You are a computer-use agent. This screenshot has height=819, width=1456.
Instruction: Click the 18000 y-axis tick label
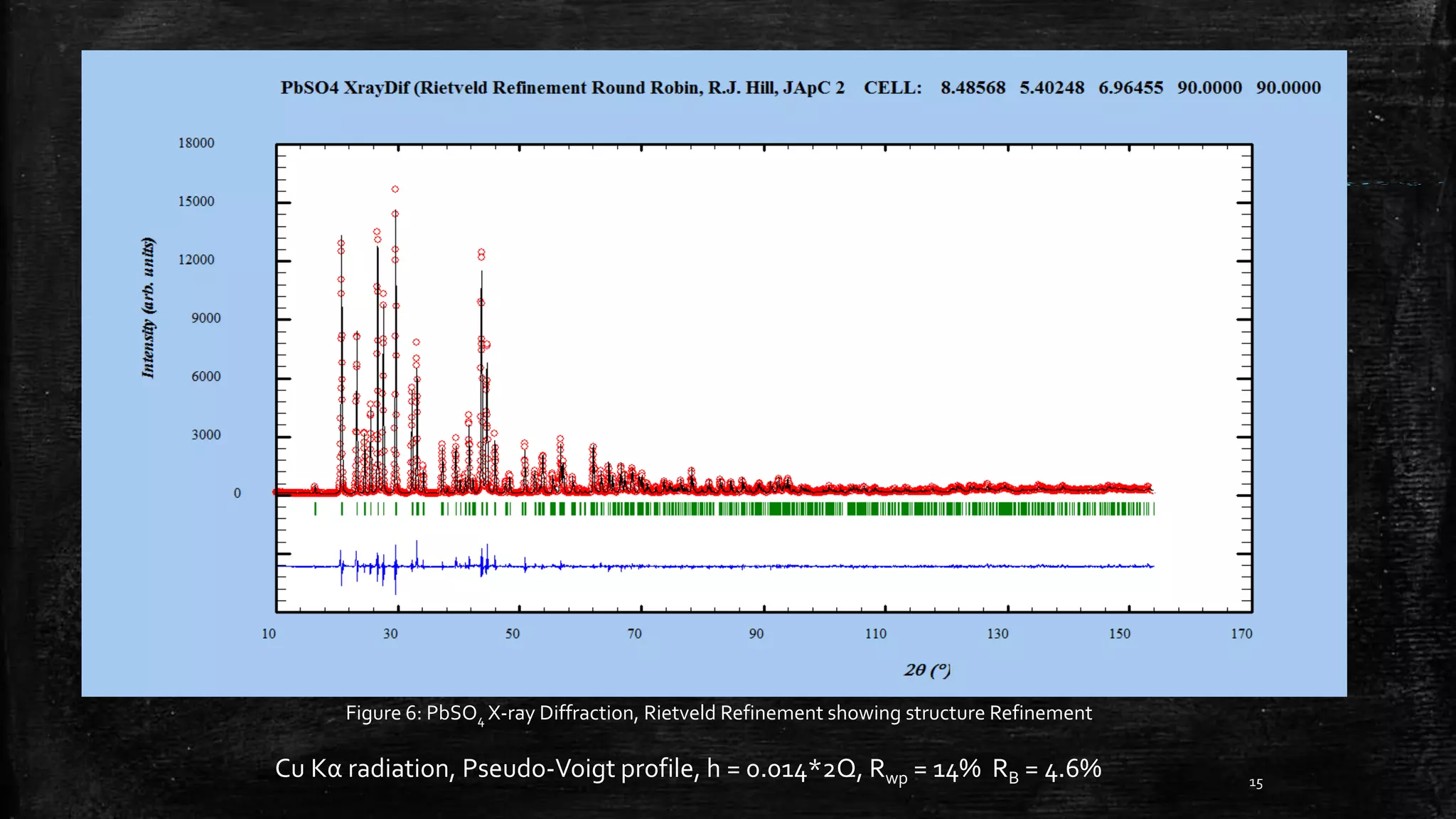tap(196, 143)
